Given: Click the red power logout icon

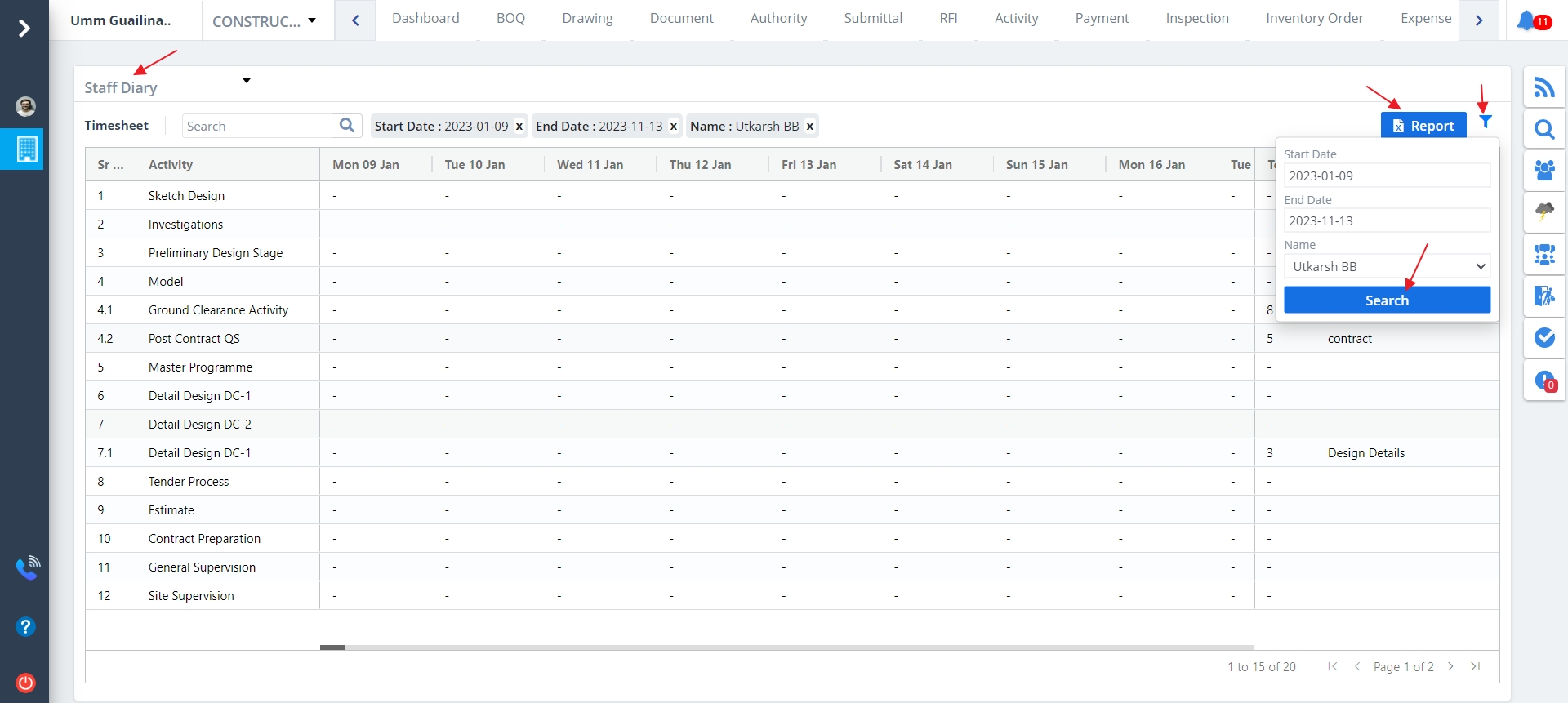Looking at the screenshot, I should click(x=25, y=683).
